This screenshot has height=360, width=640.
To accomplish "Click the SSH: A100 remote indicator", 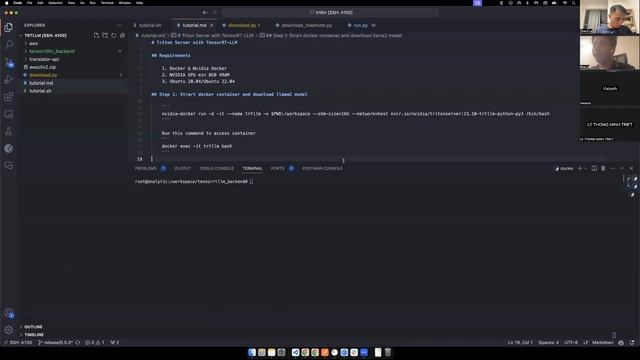I will [18, 342].
